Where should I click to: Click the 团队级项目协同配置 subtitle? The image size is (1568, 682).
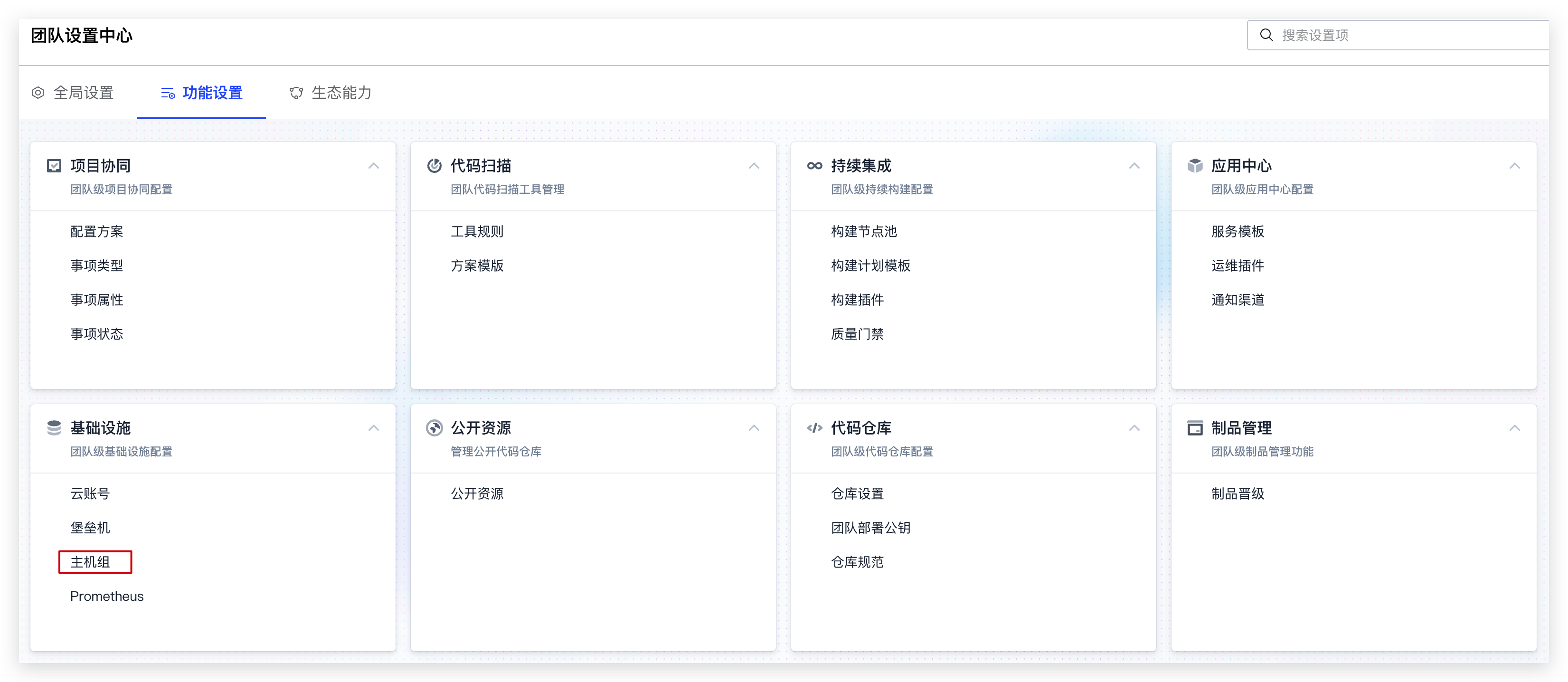coord(122,189)
